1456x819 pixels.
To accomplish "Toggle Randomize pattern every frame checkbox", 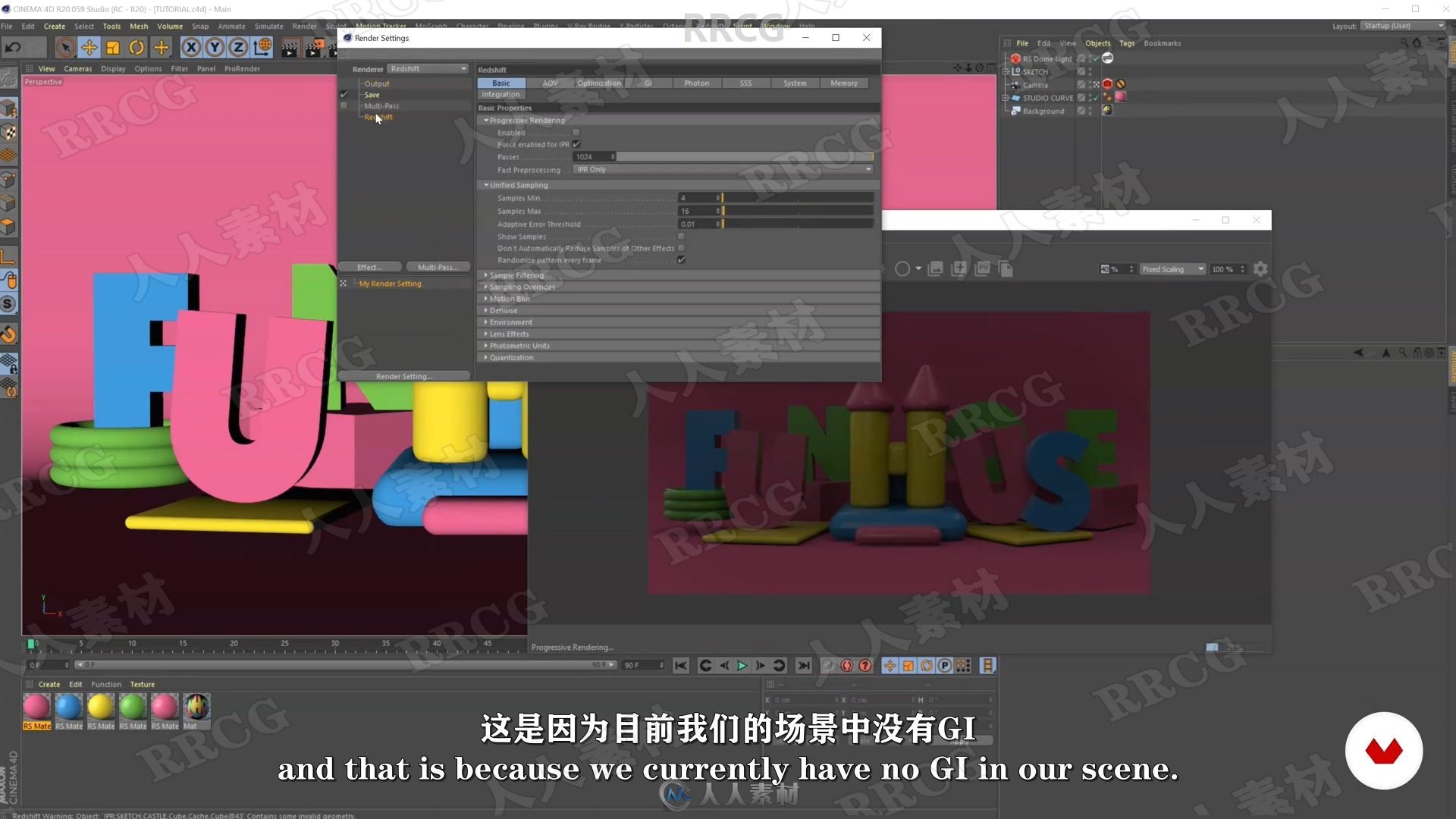I will tap(681, 260).
